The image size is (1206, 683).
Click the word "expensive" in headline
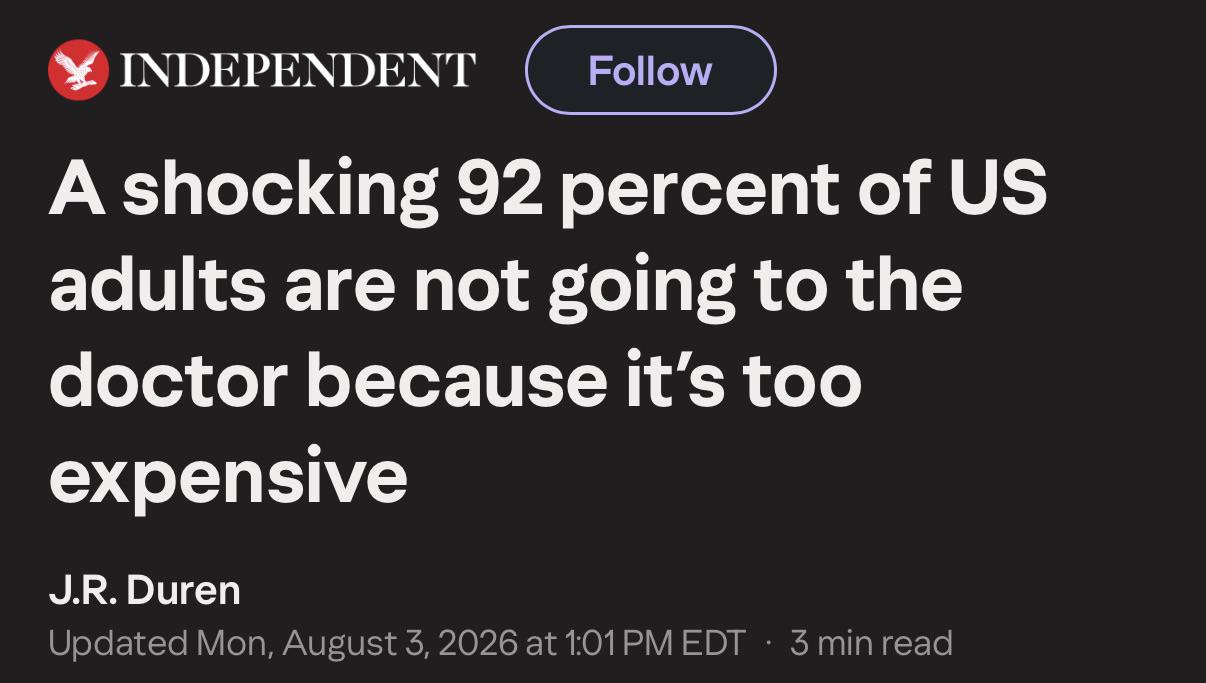tap(228, 479)
